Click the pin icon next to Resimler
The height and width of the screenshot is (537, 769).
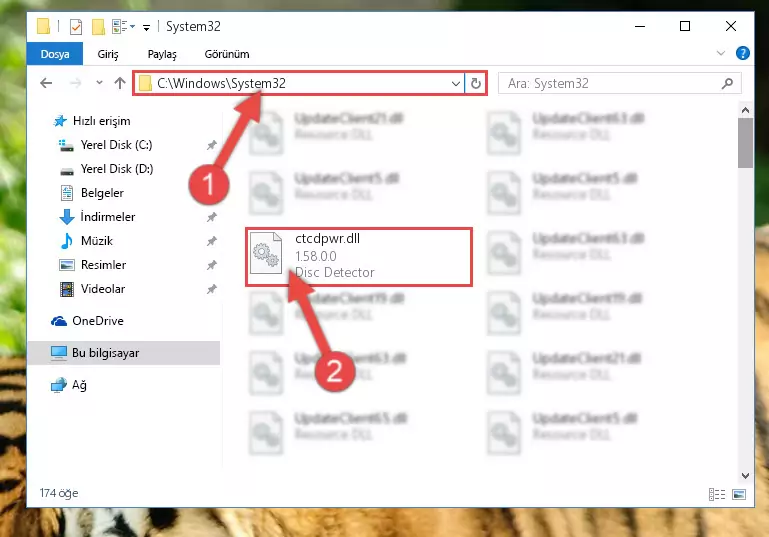pyautogui.click(x=211, y=265)
